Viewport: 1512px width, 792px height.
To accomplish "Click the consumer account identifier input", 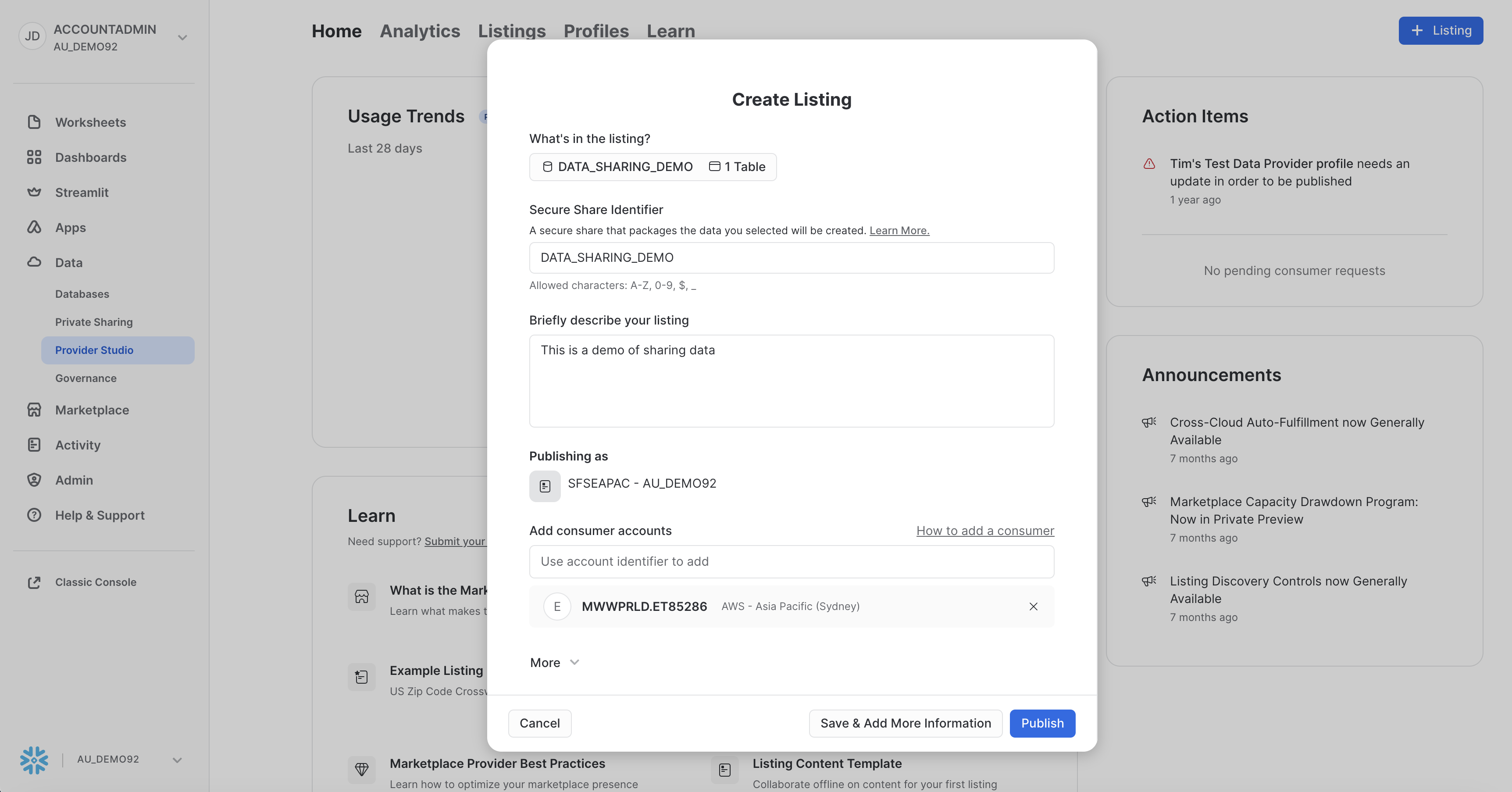I will pos(791,561).
